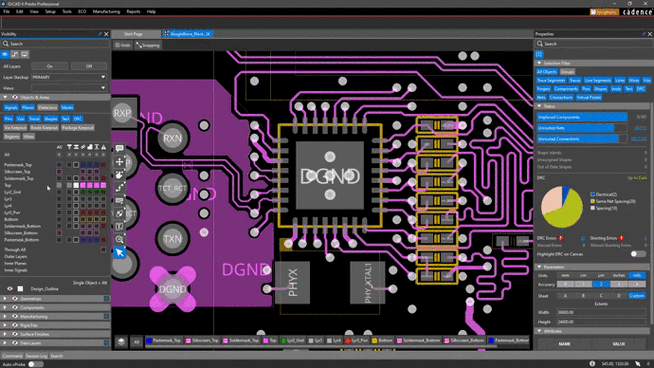Viewport: 654px width, 368px height.
Task: Open the nets view tab in Visibility
Action: 15,54
